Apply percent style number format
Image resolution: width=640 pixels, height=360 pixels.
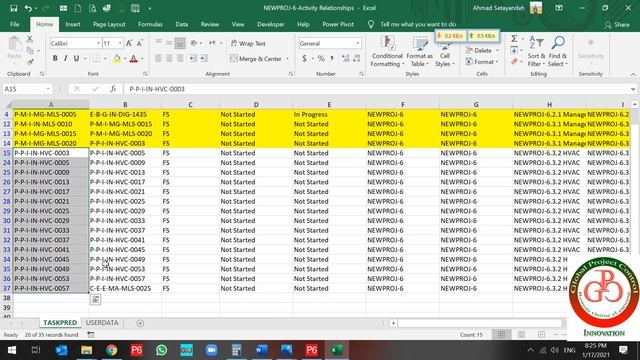click(321, 59)
